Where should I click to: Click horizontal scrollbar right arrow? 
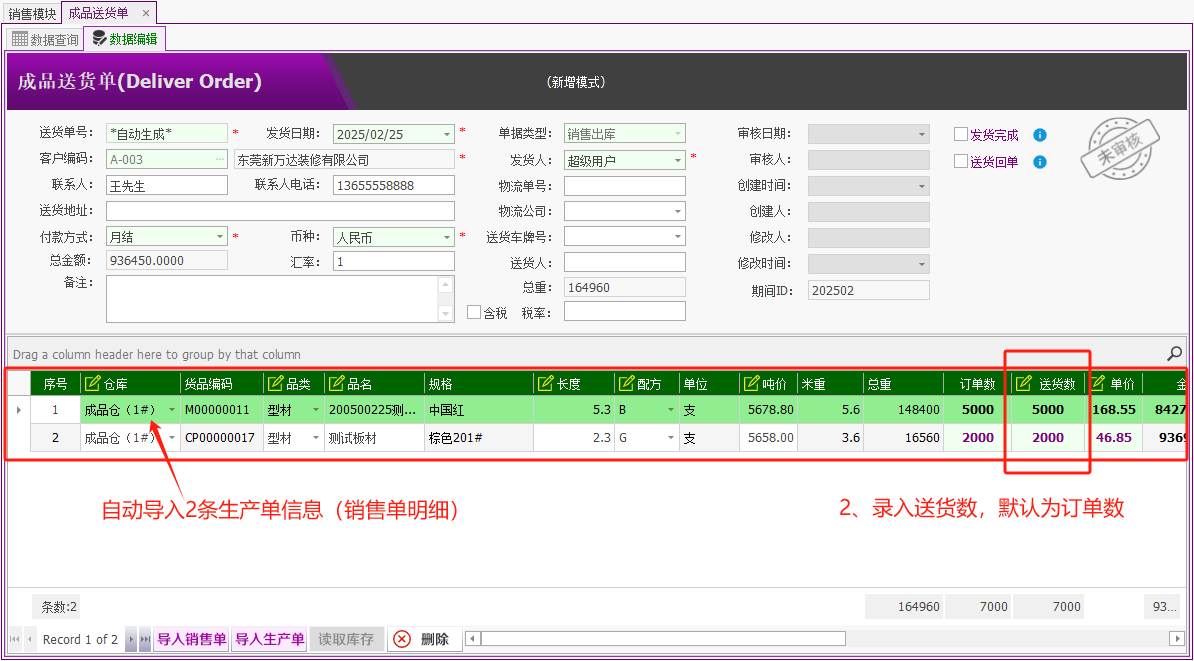[x=1176, y=638]
